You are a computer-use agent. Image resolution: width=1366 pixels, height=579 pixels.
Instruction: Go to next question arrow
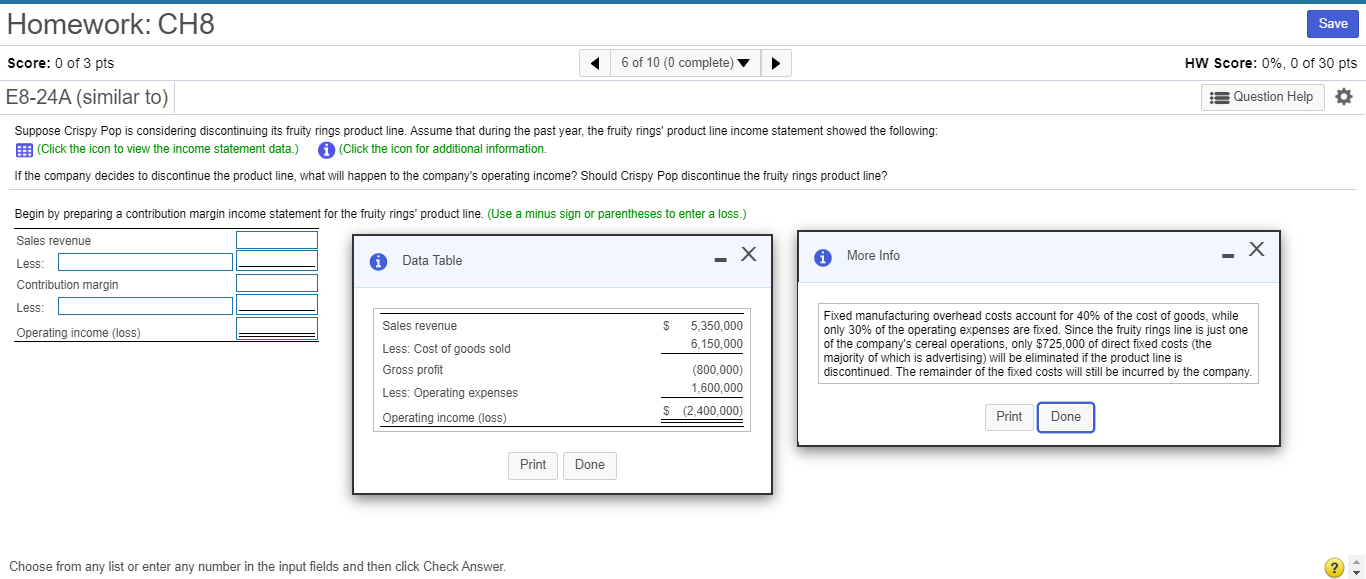pos(776,63)
